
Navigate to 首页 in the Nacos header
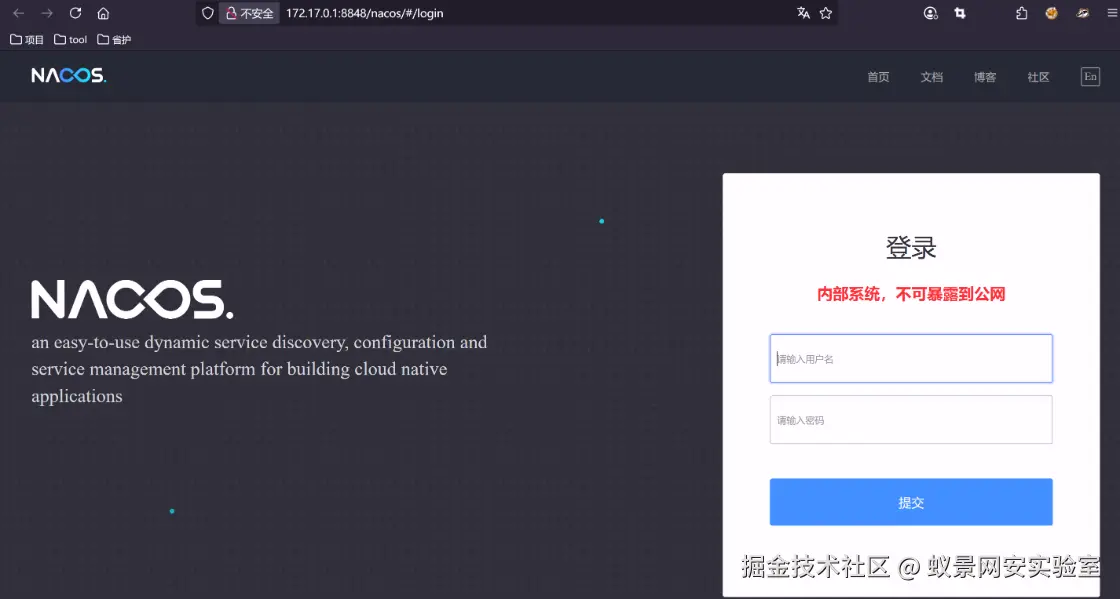(878, 77)
